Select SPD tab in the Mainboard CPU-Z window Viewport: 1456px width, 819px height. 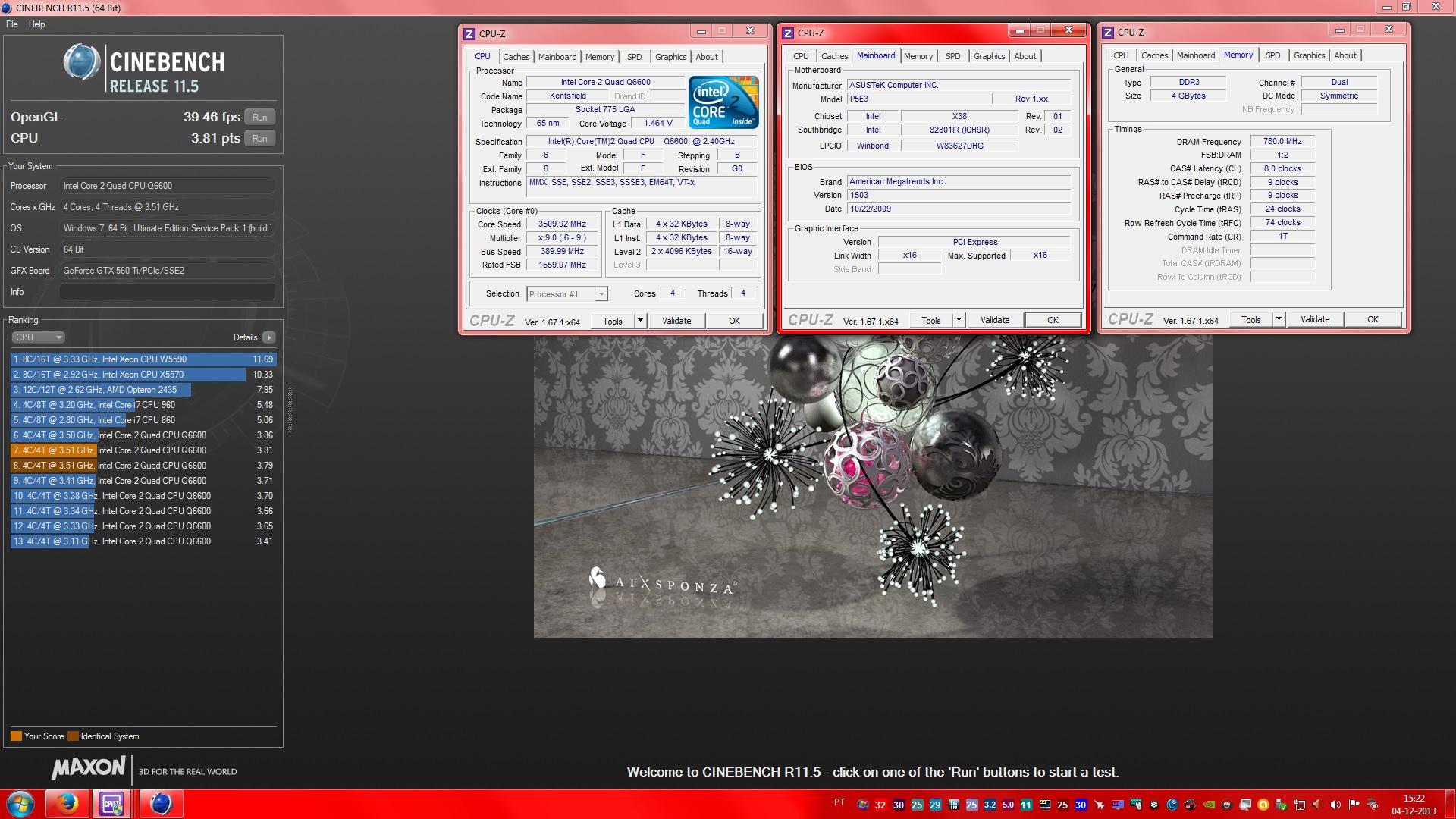[953, 56]
